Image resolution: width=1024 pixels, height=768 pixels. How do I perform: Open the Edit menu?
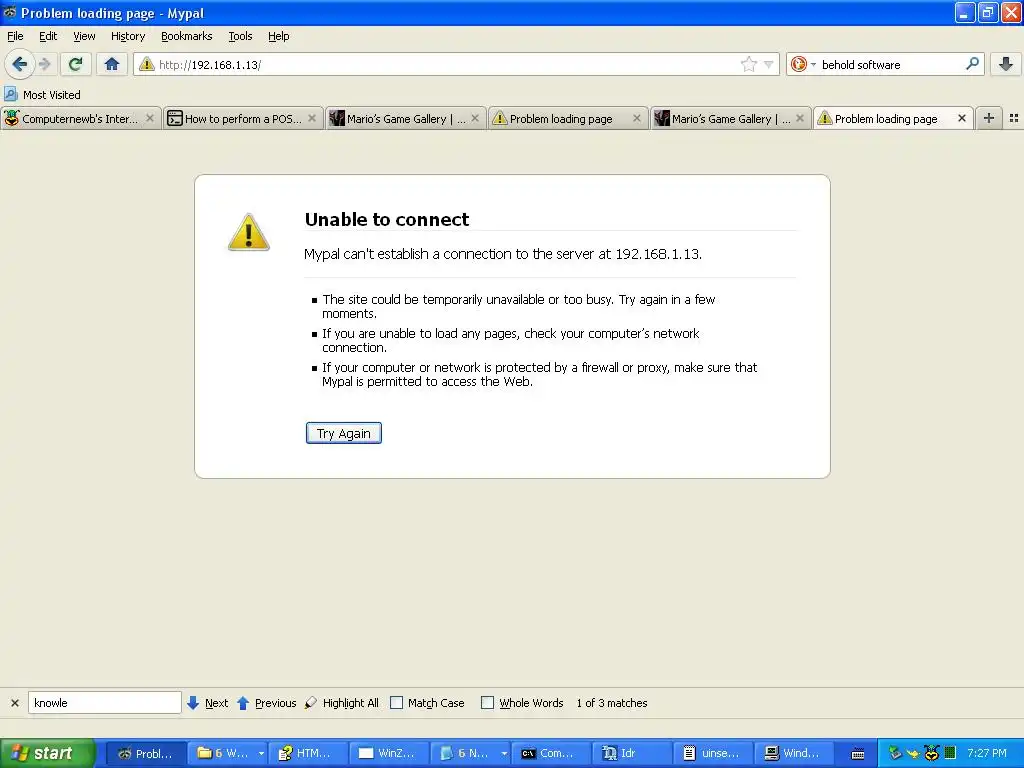[48, 36]
